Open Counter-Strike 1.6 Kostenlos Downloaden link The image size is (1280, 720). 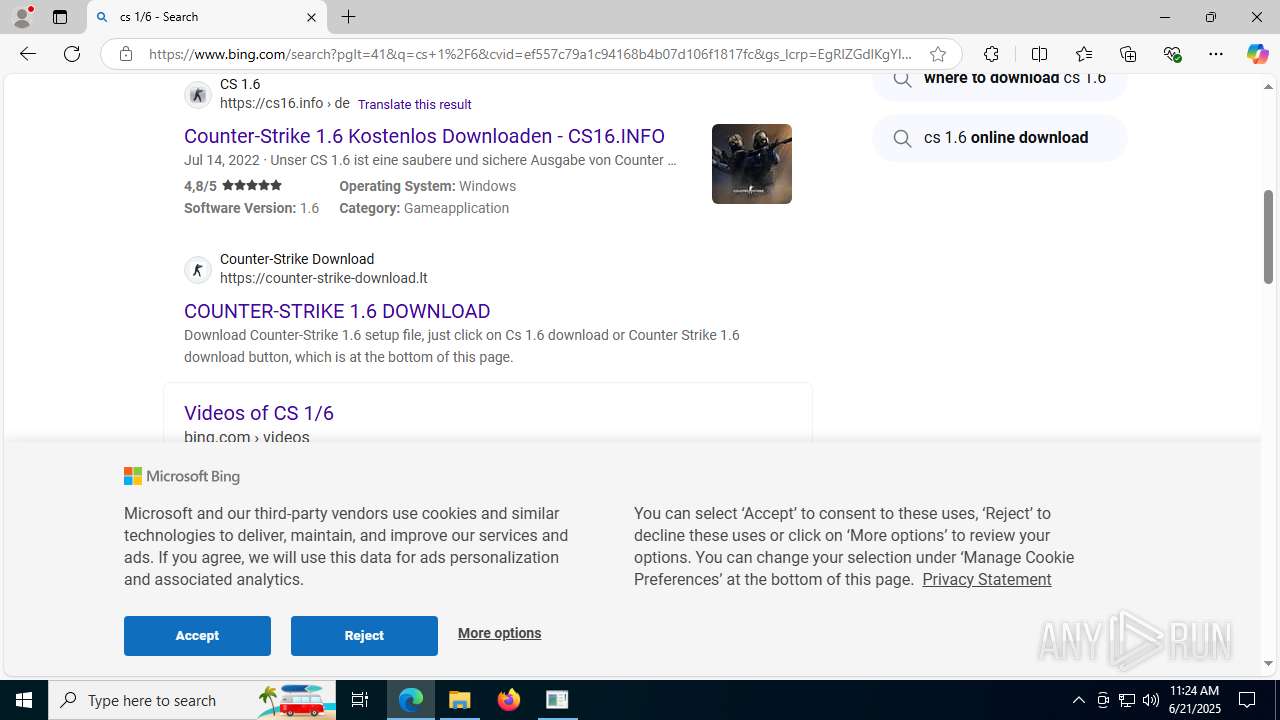point(424,136)
